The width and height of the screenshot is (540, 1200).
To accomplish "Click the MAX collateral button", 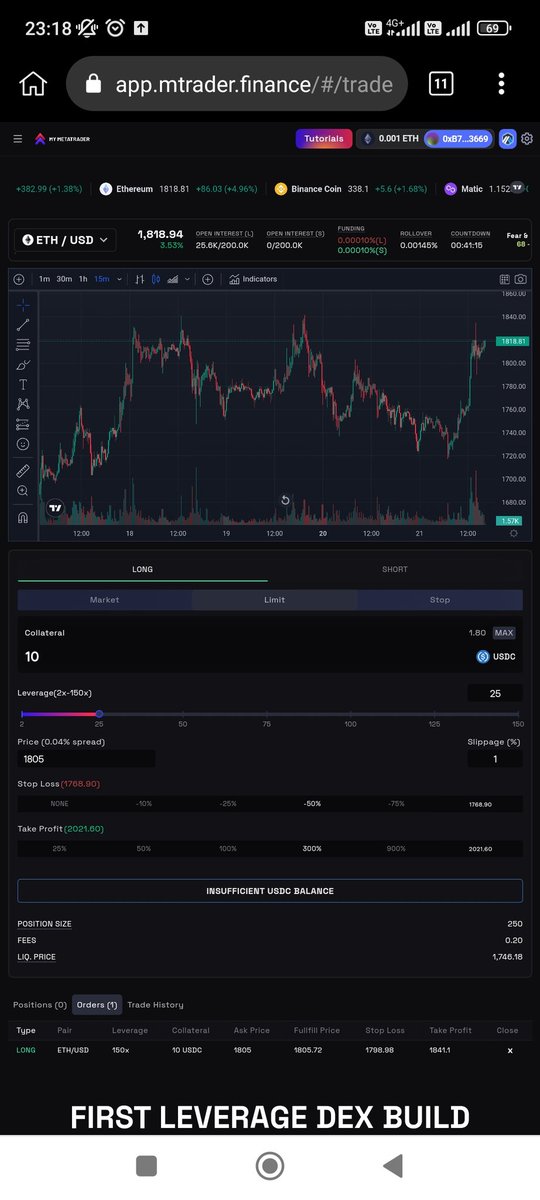I will [504, 633].
